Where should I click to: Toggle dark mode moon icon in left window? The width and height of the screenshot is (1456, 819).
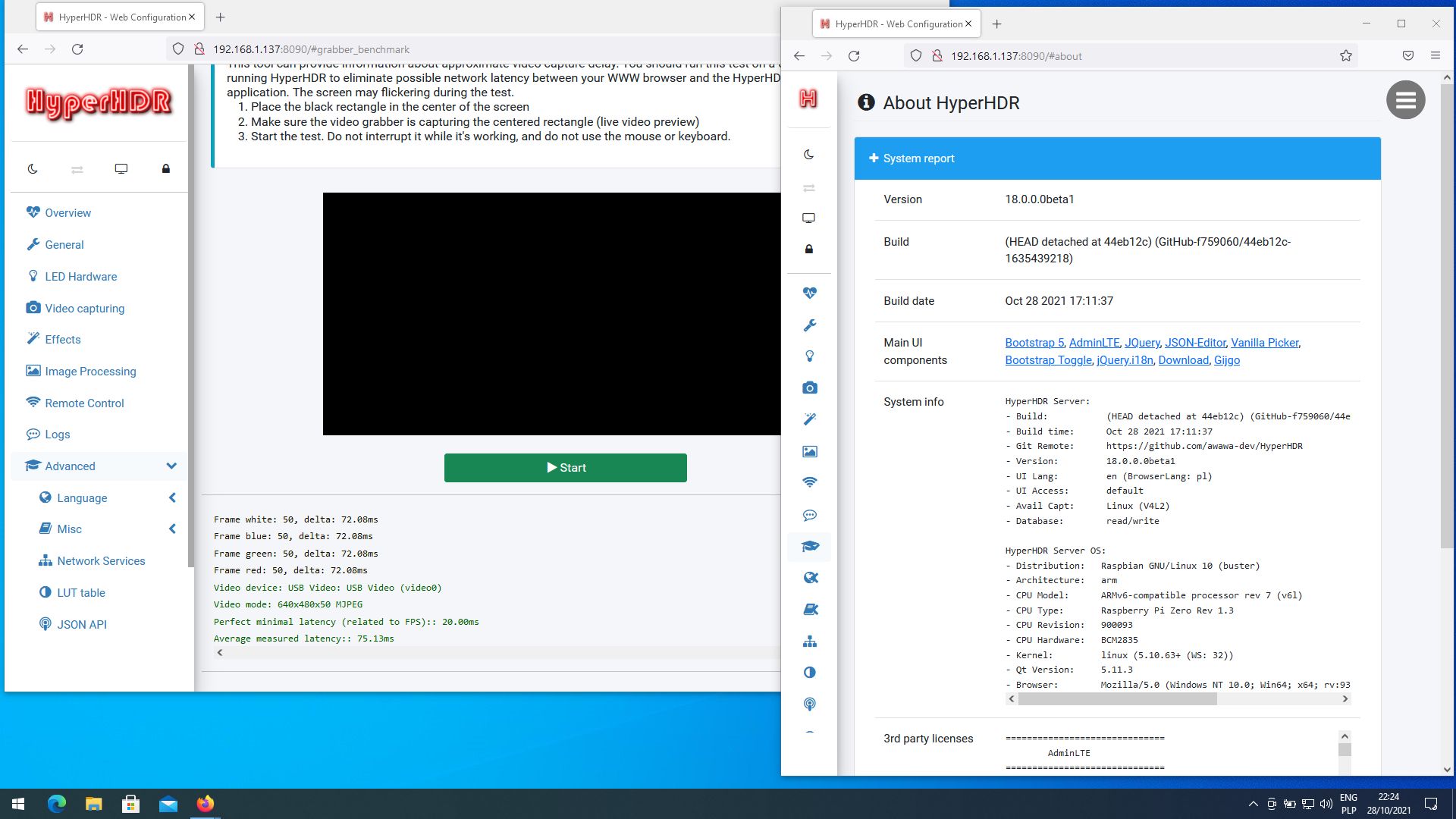pyautogui.click(x=33, y=169)
